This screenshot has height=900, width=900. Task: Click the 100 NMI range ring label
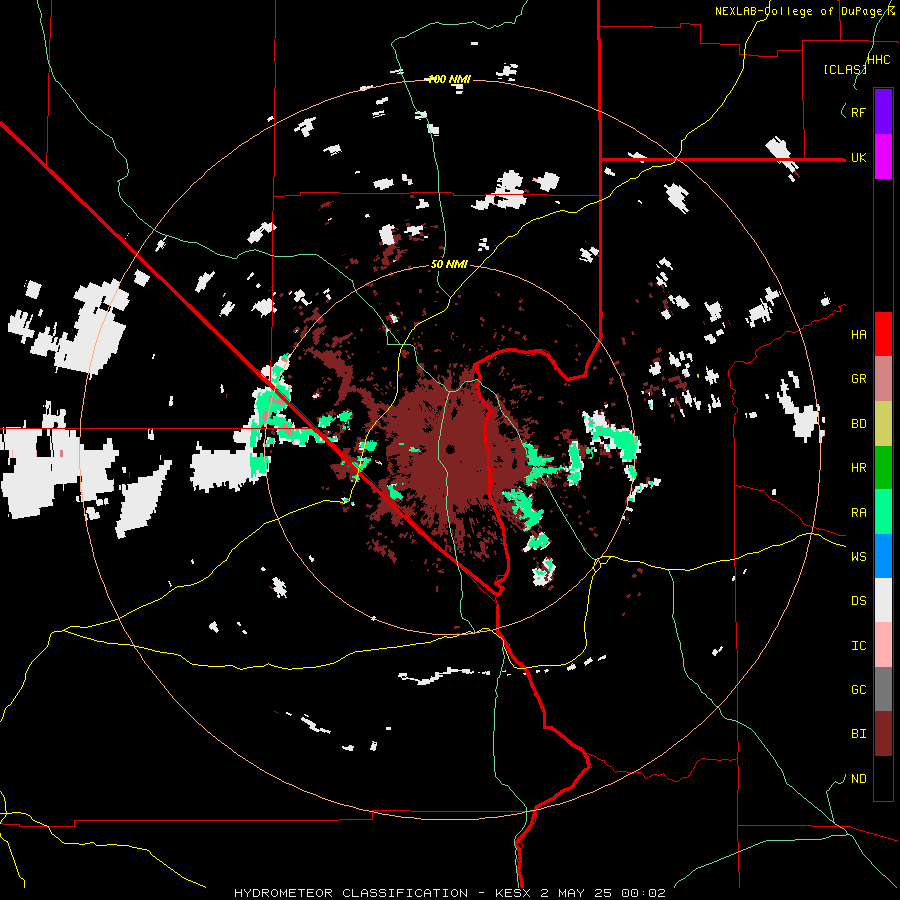(449, 79)
